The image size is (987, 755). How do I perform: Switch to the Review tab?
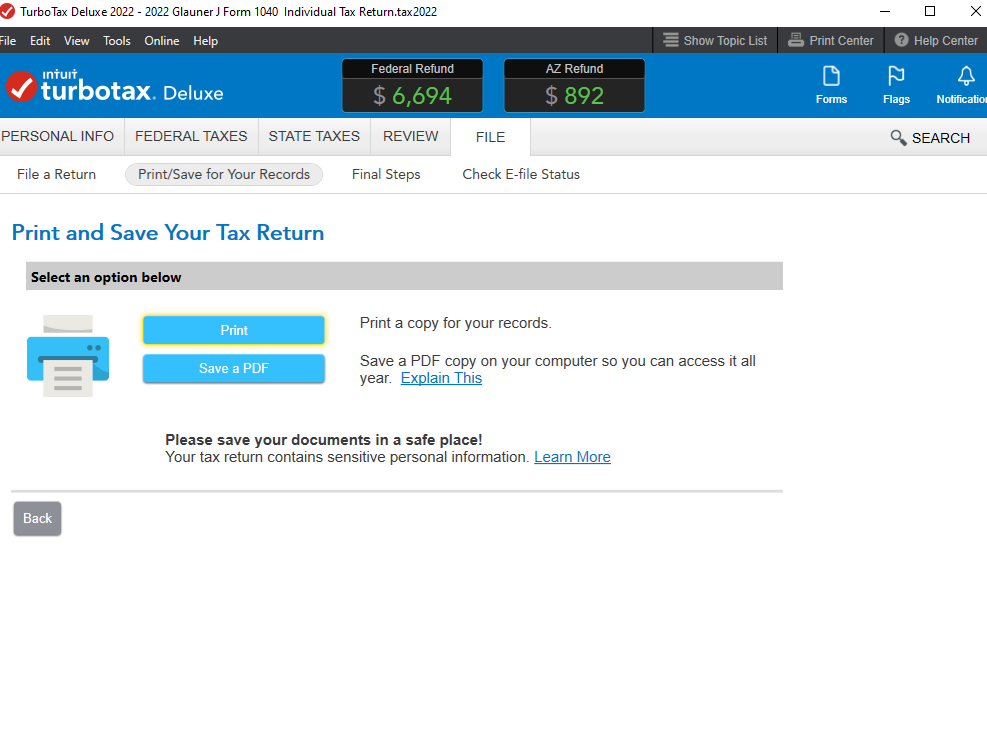click(410, 136)
